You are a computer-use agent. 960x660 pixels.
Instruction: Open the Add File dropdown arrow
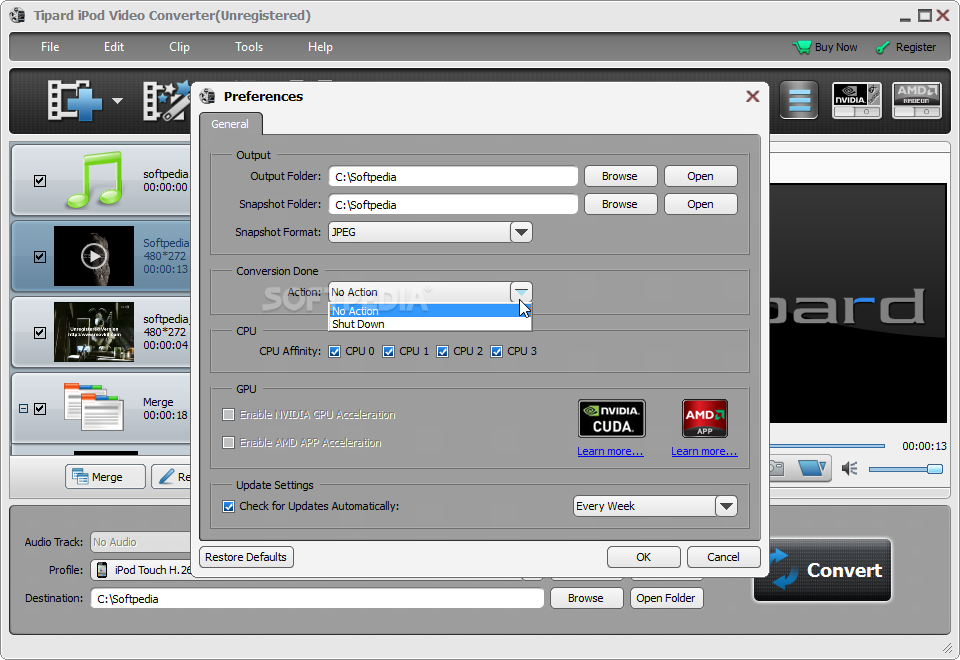(x=117, y=101)
